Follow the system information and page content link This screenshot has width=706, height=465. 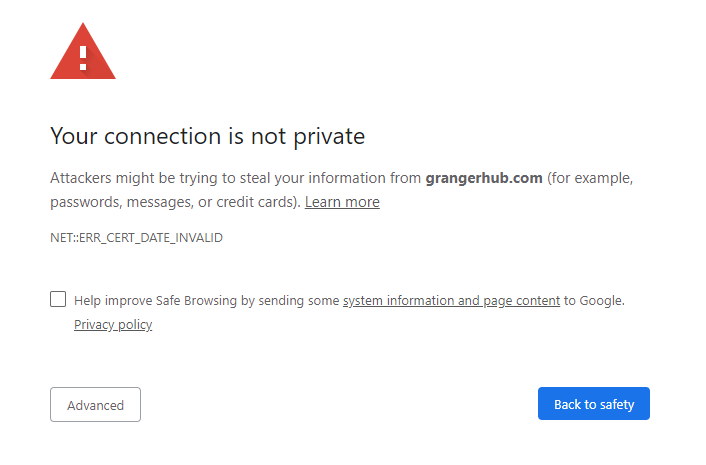451,300
